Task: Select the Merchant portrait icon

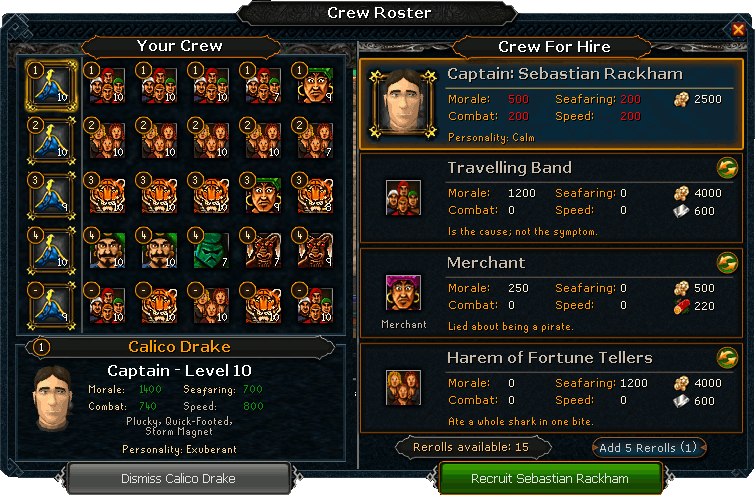Action: point(404,292)
